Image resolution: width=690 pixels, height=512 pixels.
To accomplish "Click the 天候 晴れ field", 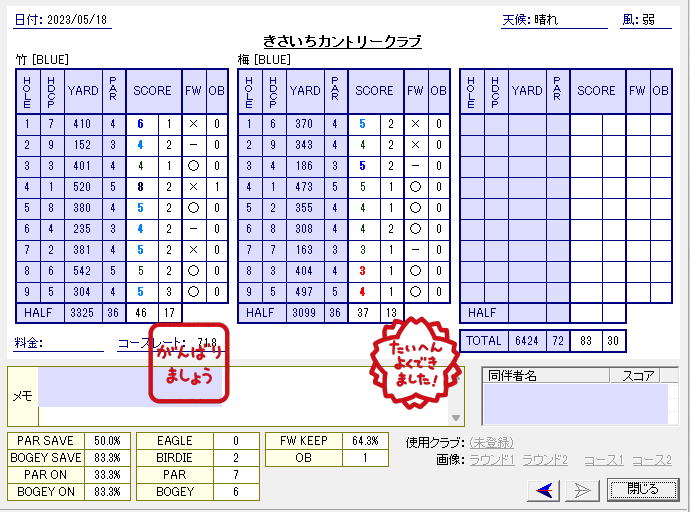I will point(554,20).
